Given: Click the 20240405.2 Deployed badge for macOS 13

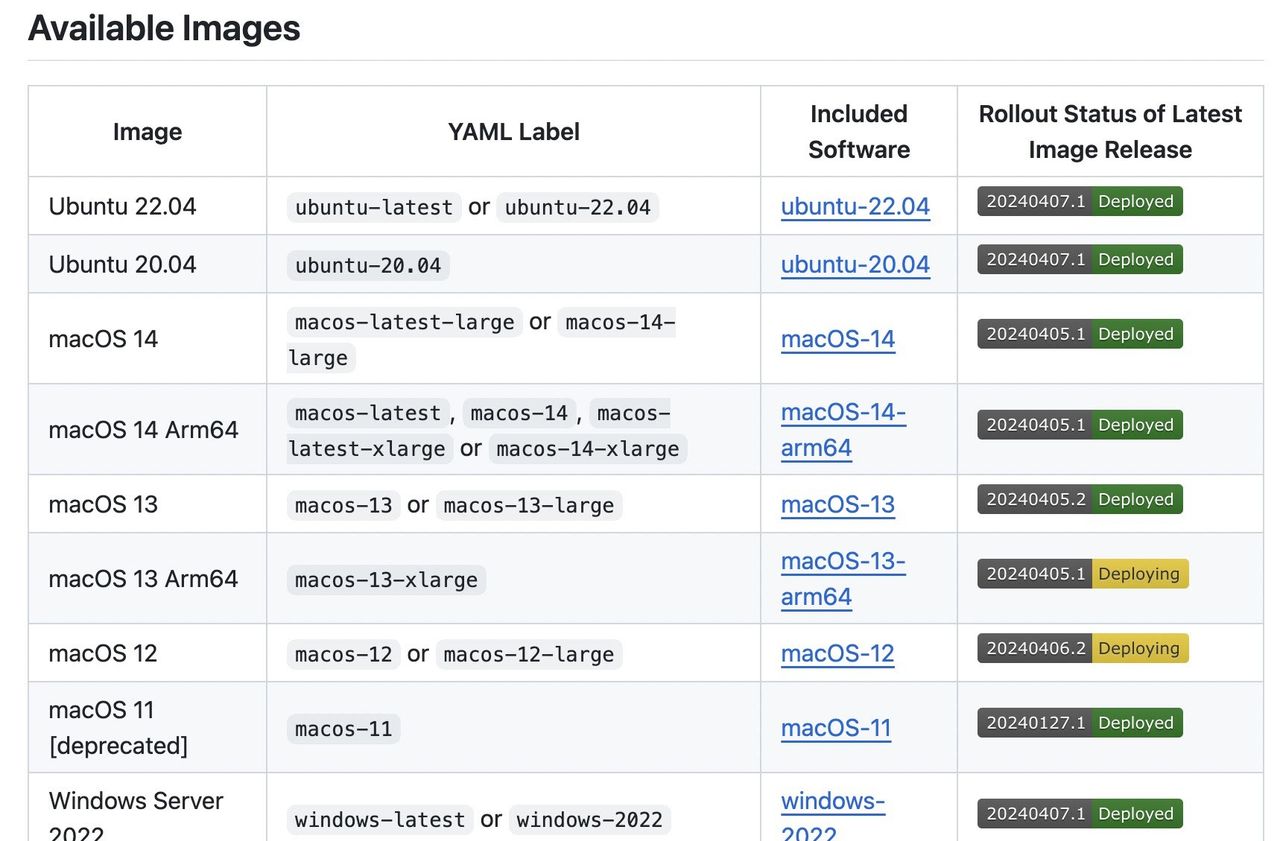Looking at the screenshot, I should [x=1080, y=499].
